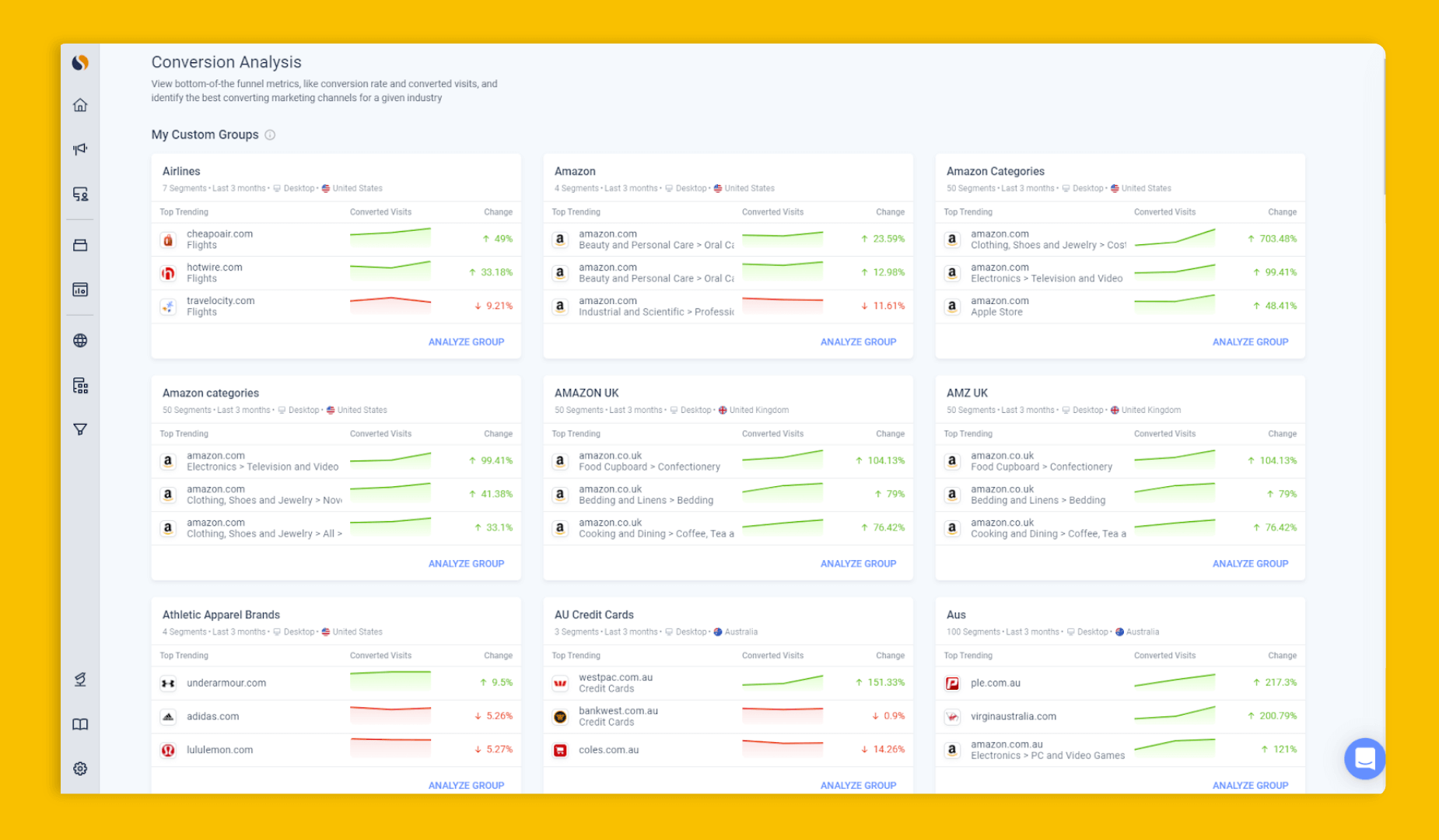Open the book learning icon near sidebar bottom
This screenshot has height=840, width=1439.
(79, 724)
